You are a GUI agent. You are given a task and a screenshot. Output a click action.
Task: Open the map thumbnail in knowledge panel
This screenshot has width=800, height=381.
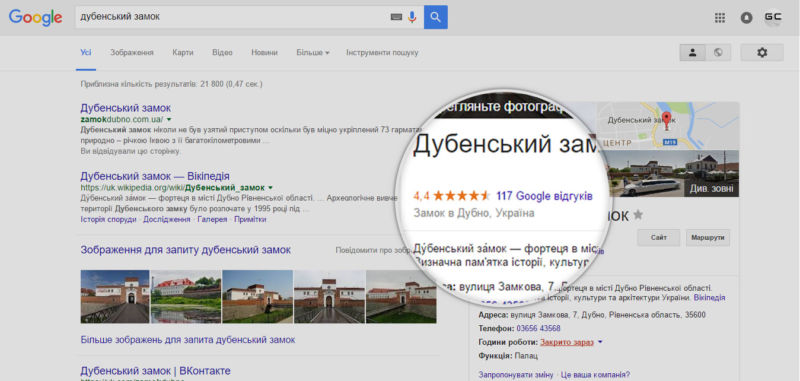click(668, 125)
